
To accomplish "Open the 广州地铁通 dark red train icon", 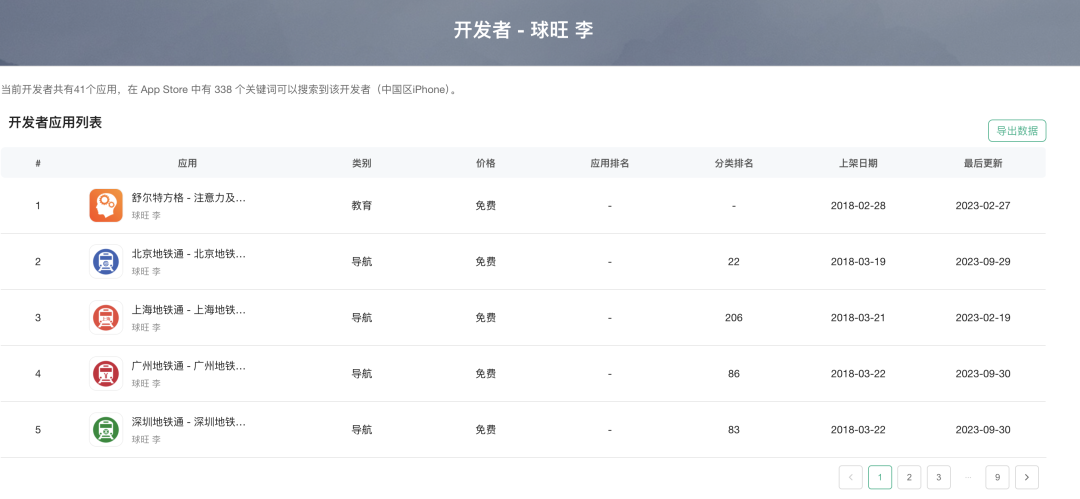I will point(106,374).
